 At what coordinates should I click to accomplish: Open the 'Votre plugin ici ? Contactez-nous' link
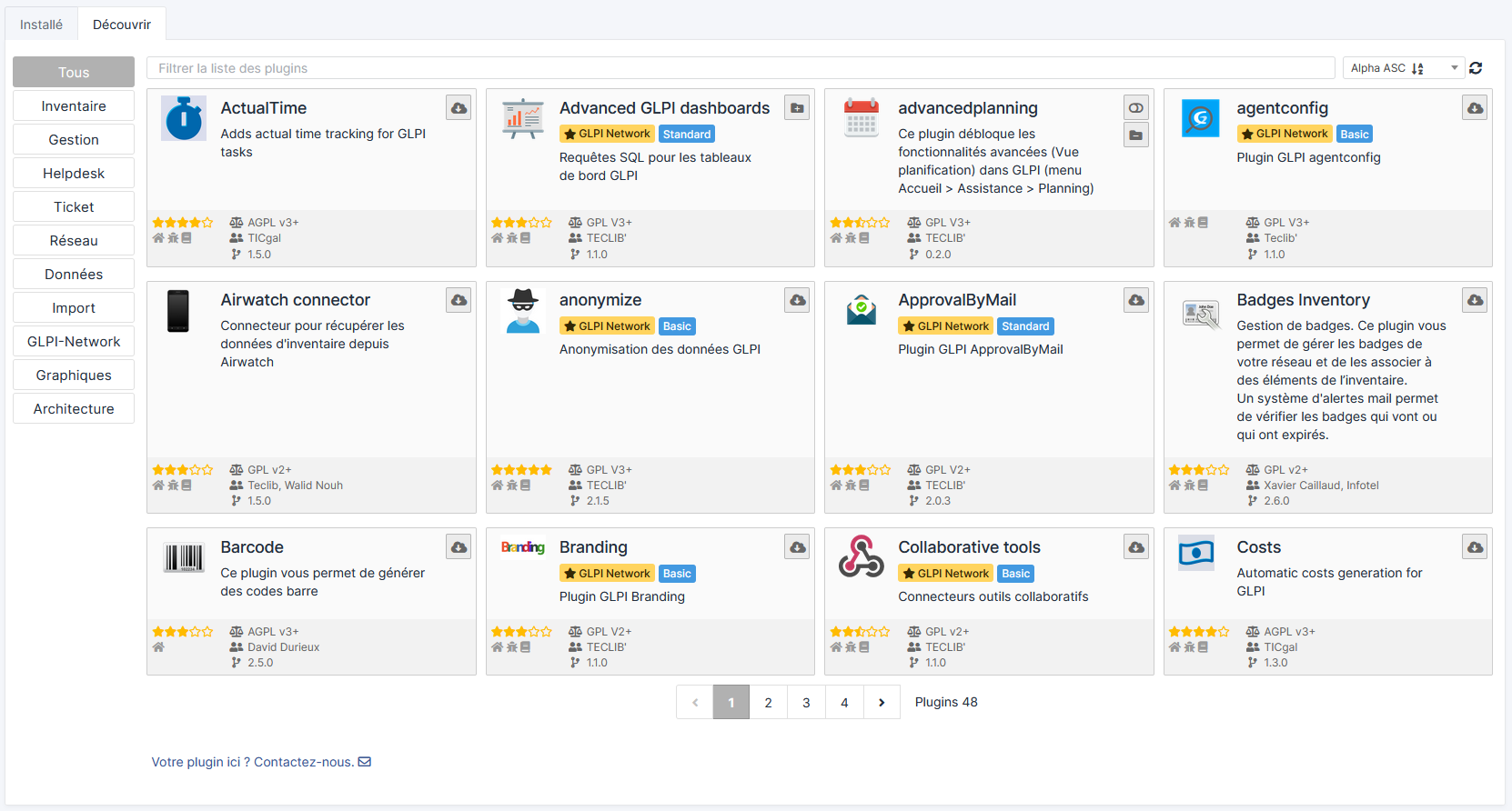point(260,762)
